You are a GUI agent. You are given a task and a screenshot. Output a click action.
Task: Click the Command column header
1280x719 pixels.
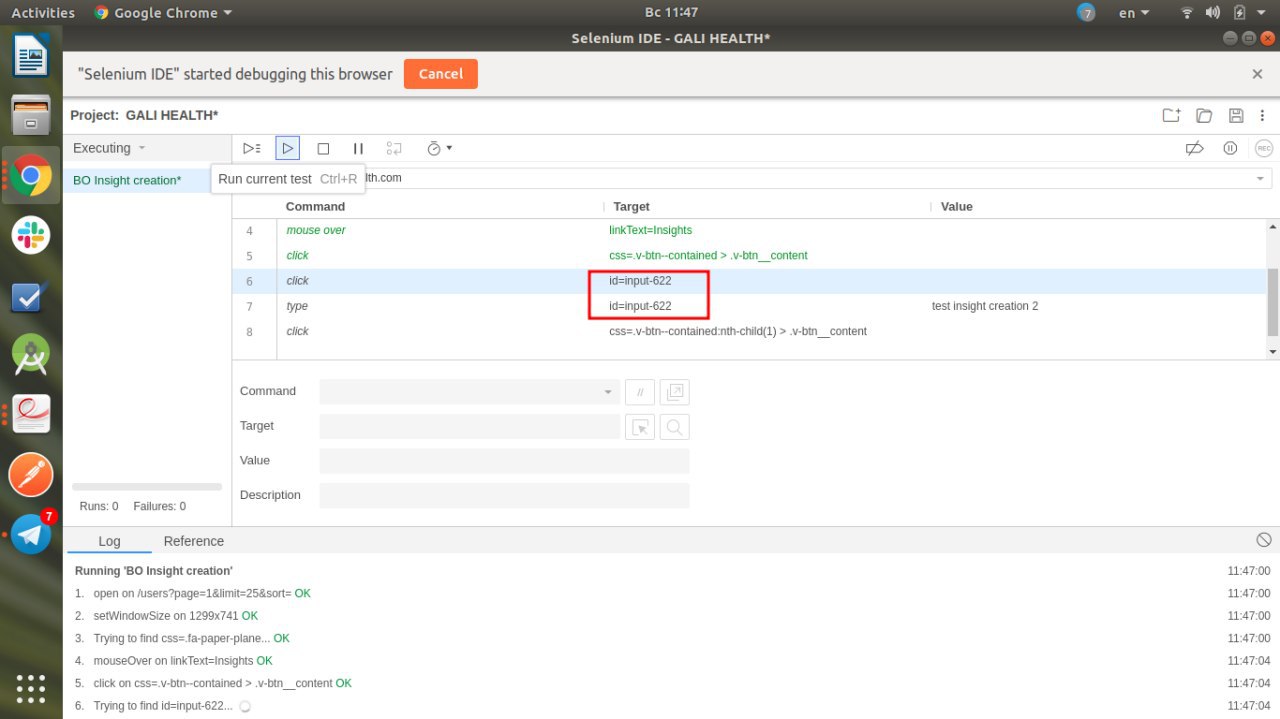point(315,206)
